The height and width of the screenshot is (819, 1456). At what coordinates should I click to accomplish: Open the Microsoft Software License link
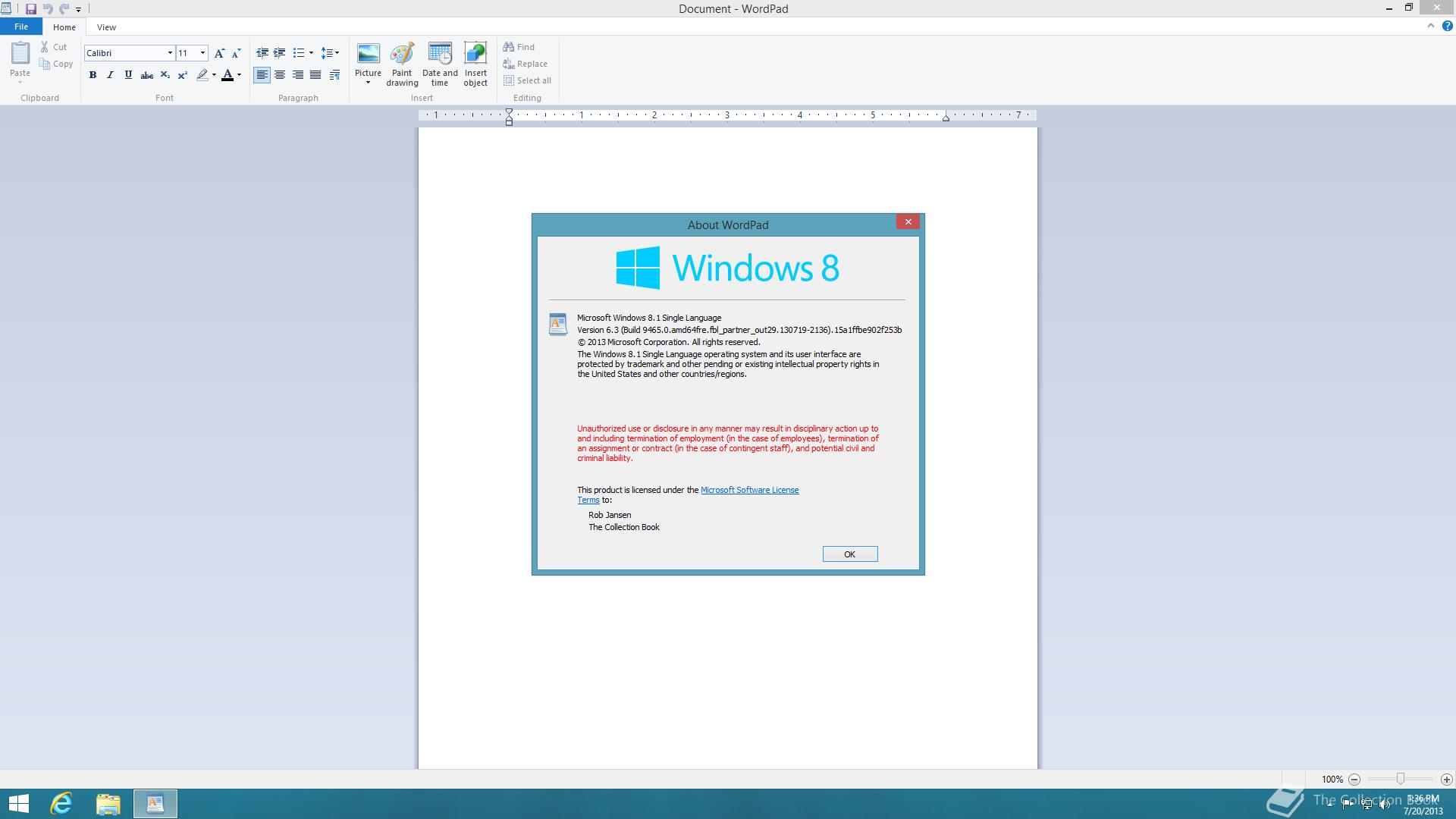[749, 490]
